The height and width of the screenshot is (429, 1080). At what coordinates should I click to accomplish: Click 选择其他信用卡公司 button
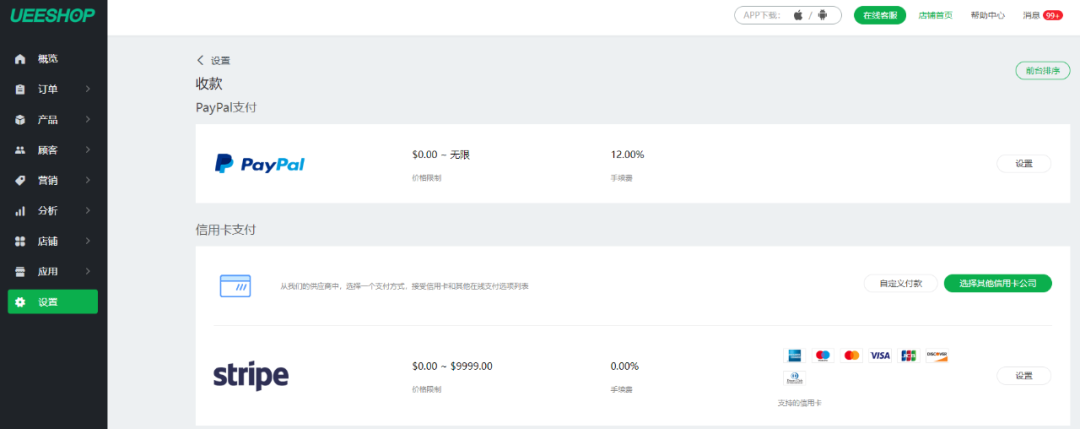click(997, 283)
